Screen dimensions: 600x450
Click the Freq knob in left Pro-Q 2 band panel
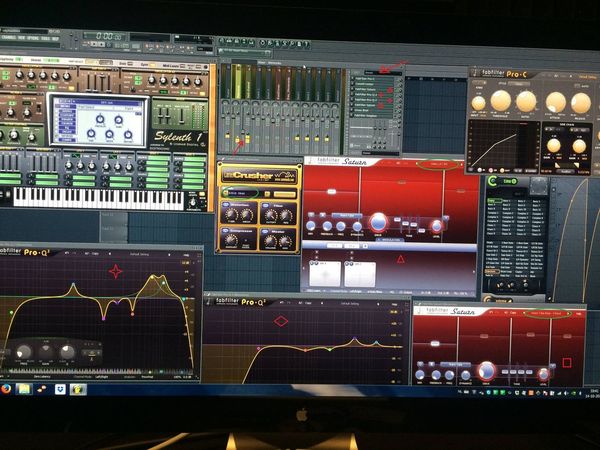[x=24, y=352]
